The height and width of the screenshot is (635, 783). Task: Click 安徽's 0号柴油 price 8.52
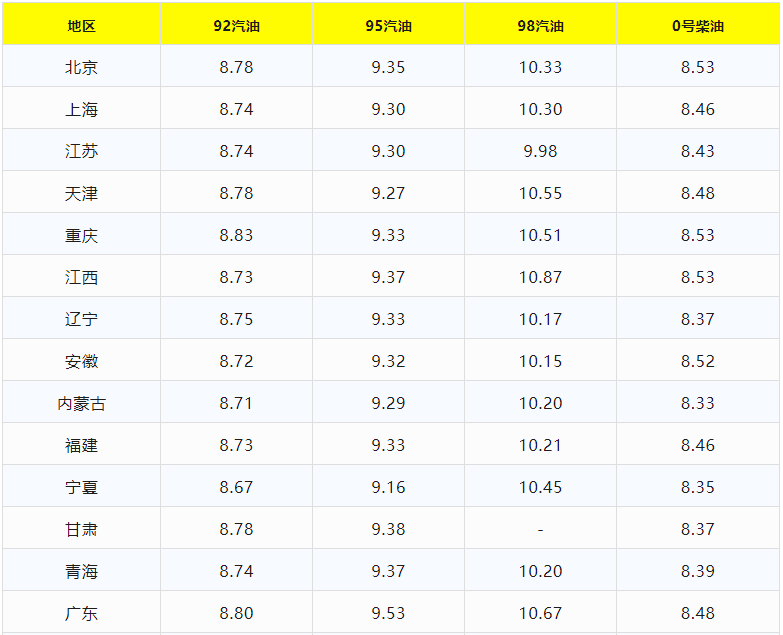pyautogui.click(x=698, y=361)
